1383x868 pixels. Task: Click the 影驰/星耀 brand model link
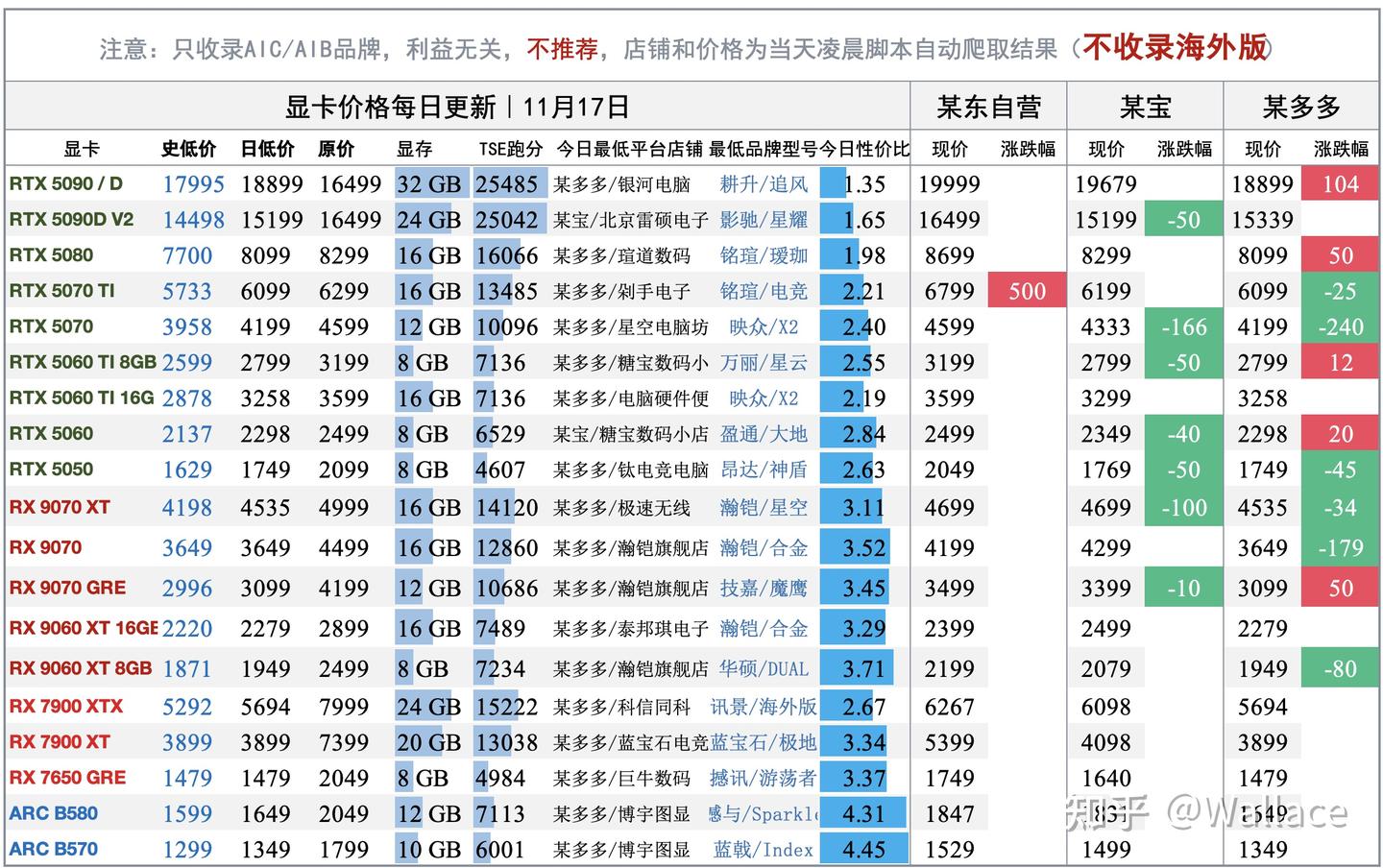764,219
